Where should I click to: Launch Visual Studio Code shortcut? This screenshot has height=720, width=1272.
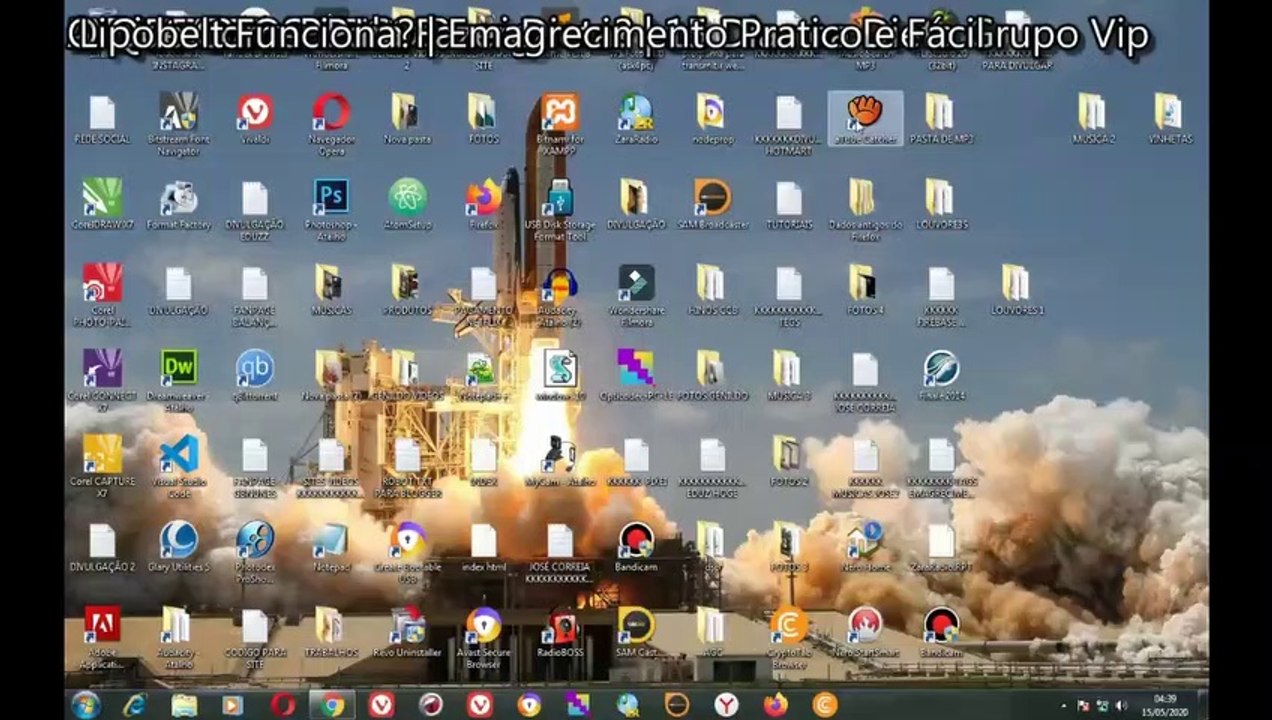point(178,467)
